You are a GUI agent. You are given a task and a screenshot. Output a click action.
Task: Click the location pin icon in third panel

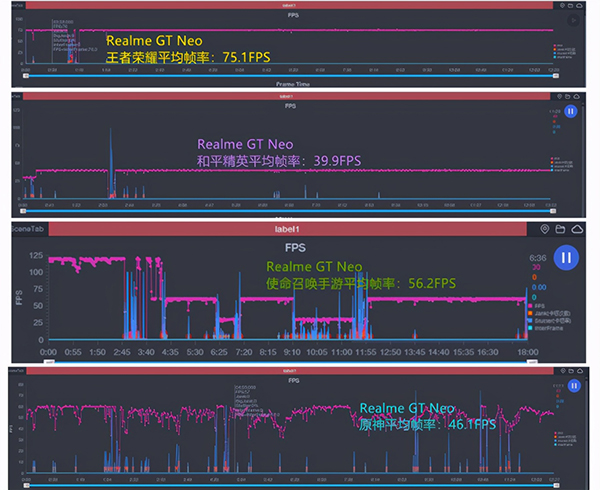point(545,229)
